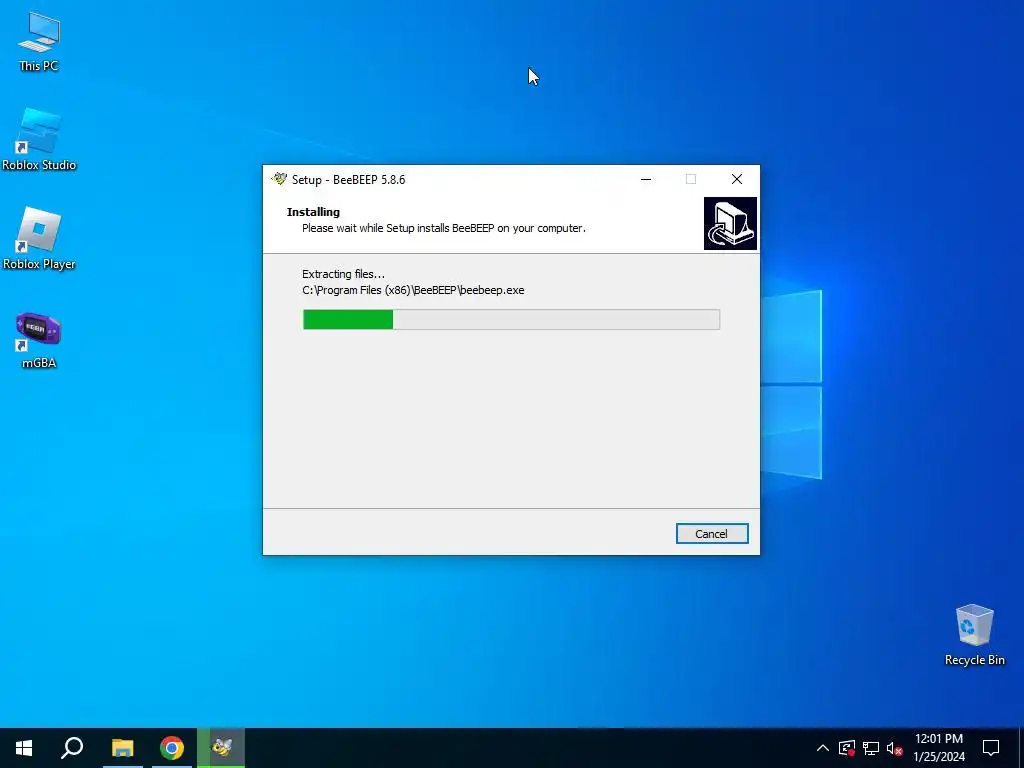
Task: Click Show desktop strip at taskbar end
Action: [x=1021, y=748]
